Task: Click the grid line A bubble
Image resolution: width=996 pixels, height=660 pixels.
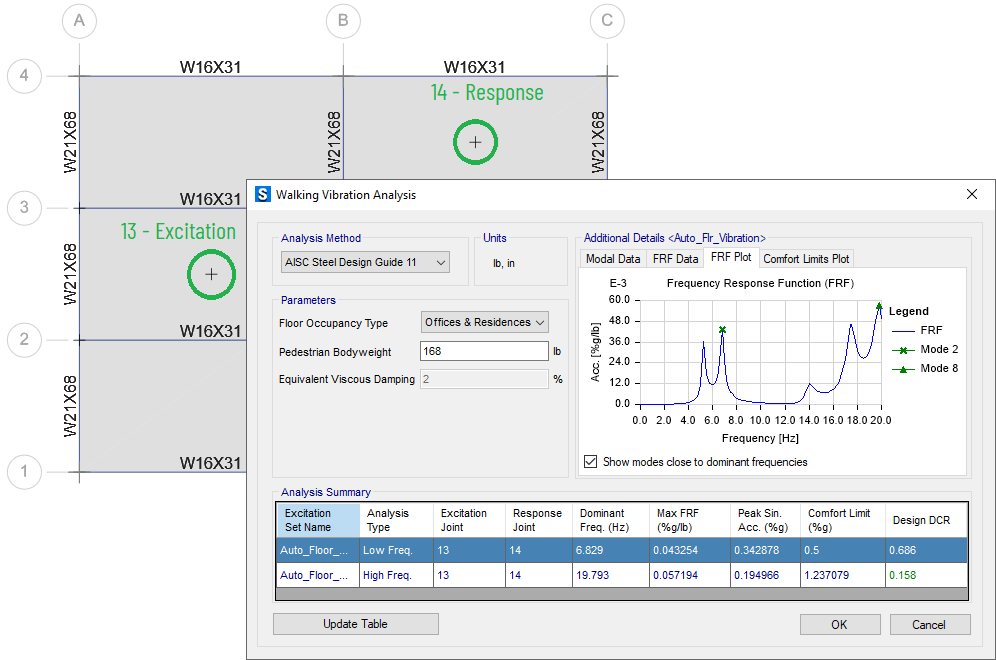Action: click(x=79, y=20)
